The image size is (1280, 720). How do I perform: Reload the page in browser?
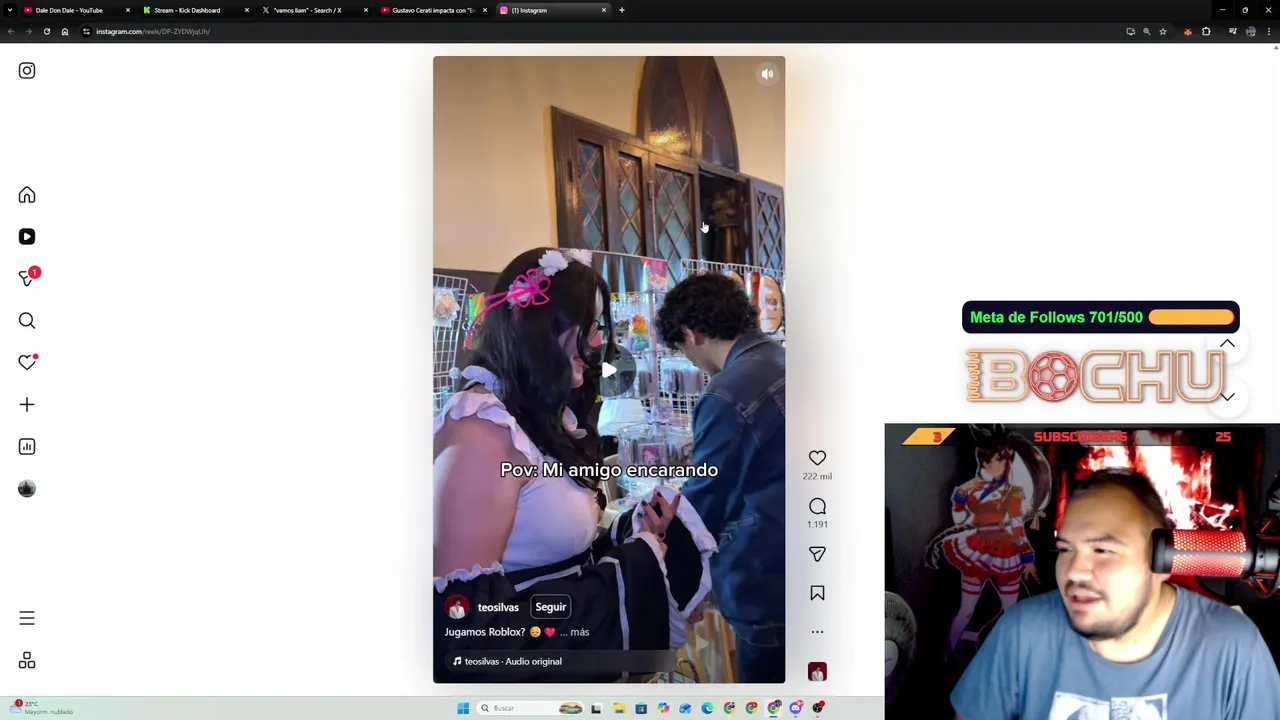pyautogui.click(x=46, y=31)
